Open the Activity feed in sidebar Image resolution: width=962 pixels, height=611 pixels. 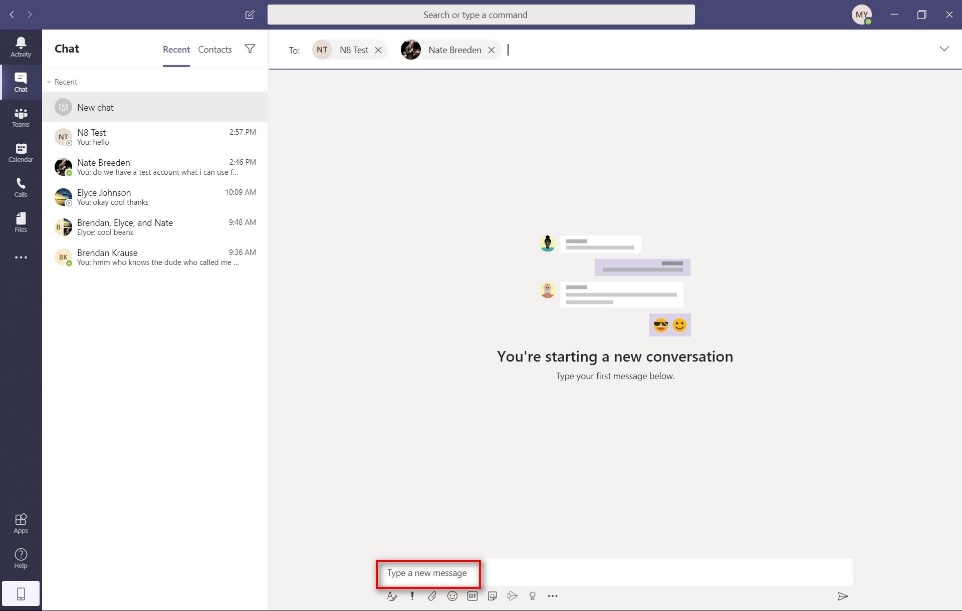click(21, 47)
